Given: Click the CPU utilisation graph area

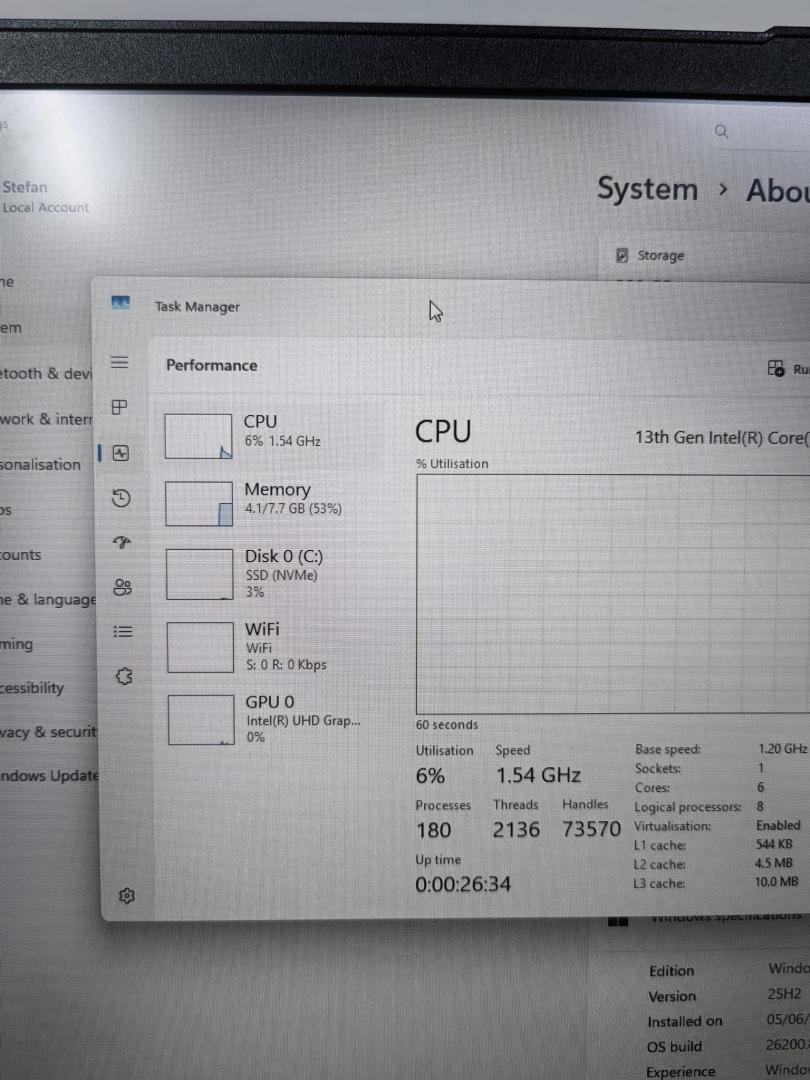Looking at the screenshot, I should pos(613,594).
